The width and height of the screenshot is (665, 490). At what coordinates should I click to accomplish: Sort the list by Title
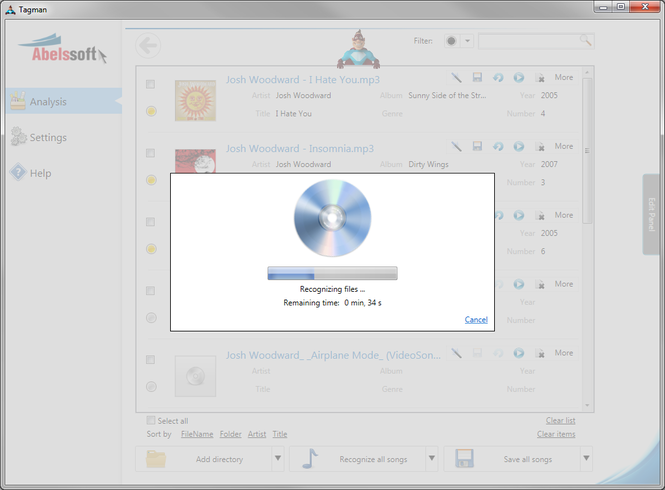(280, 434)
